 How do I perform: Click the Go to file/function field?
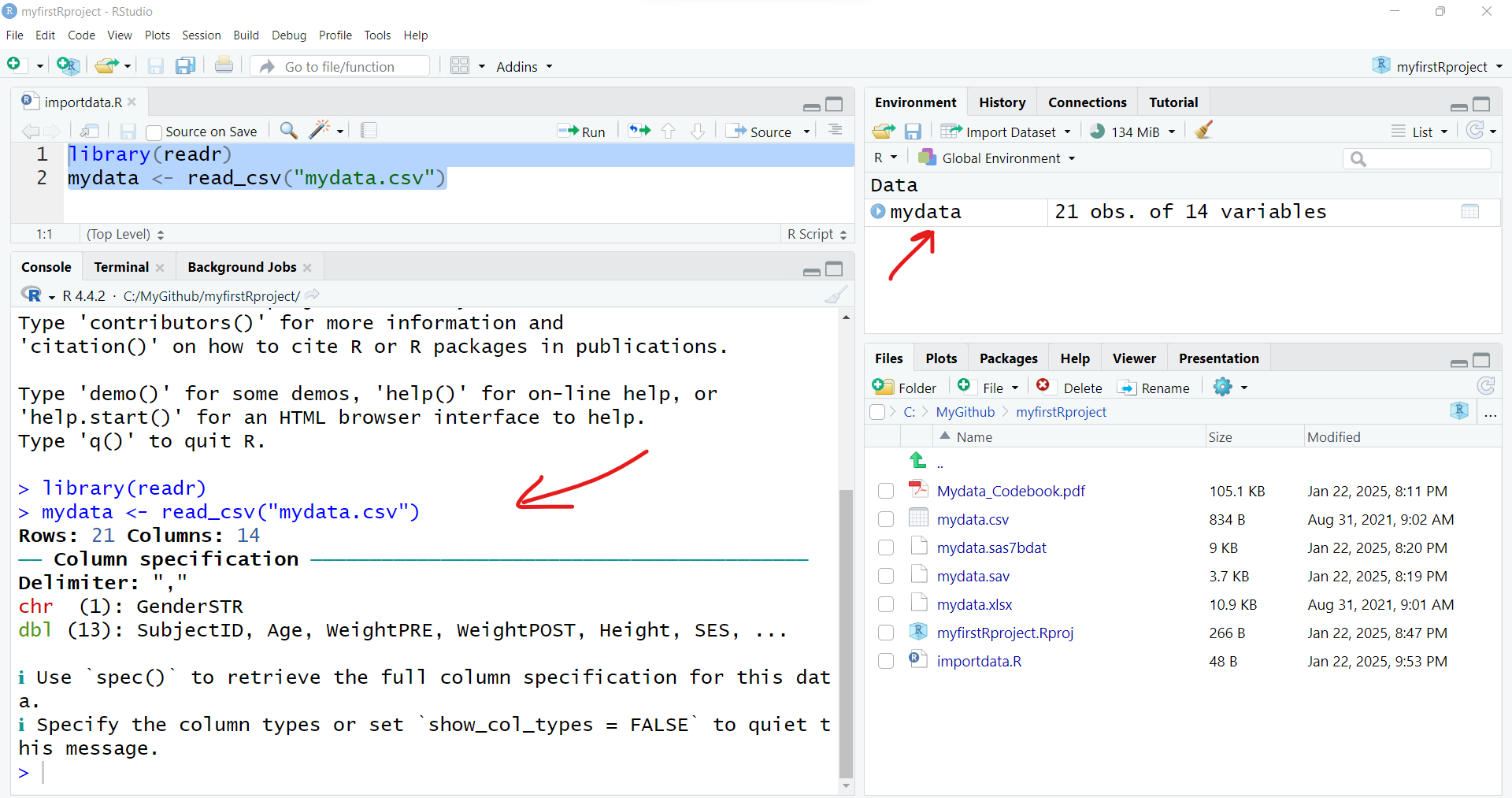click(x=339, y=66)
